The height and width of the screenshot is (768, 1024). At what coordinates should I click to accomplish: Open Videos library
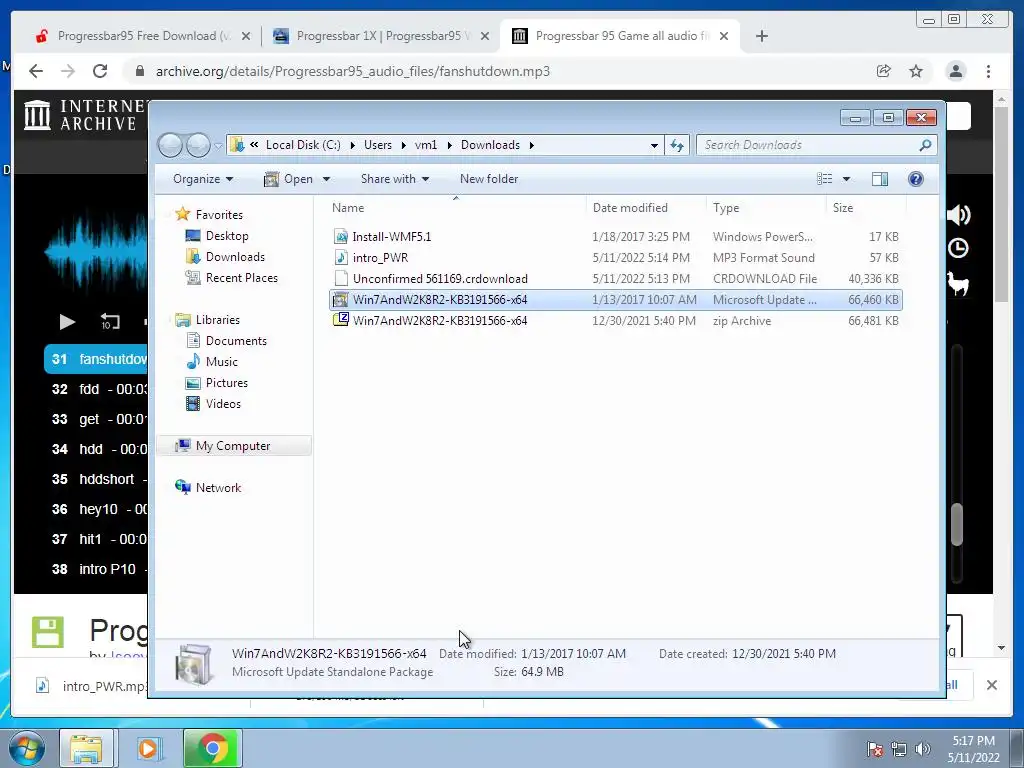223,404
